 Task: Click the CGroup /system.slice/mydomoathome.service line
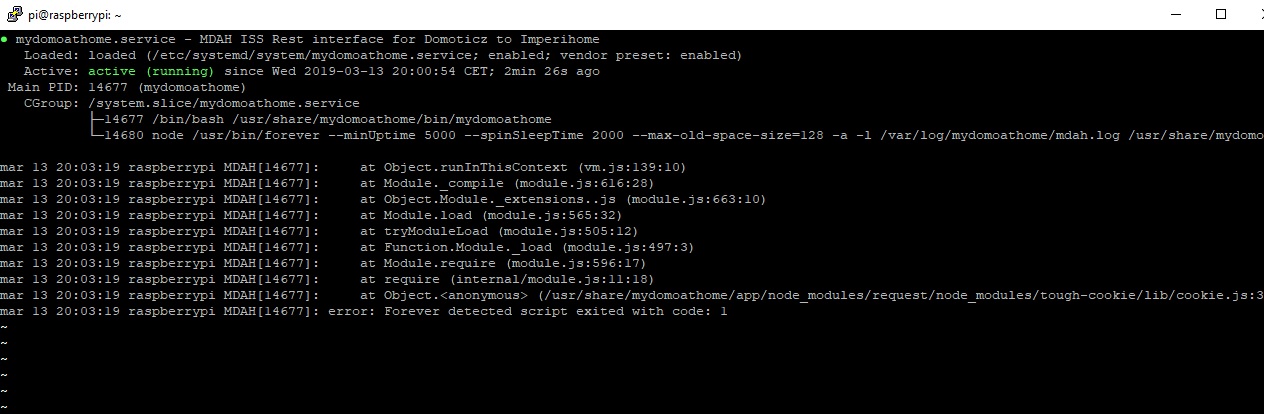click(x=192, y=103)
